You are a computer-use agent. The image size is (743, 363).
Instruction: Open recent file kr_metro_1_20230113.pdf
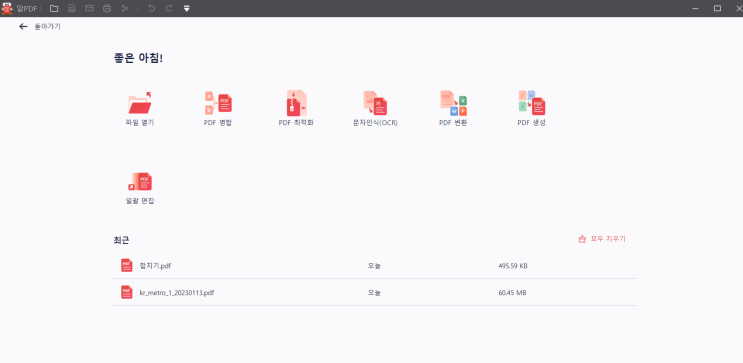[177, 293]
